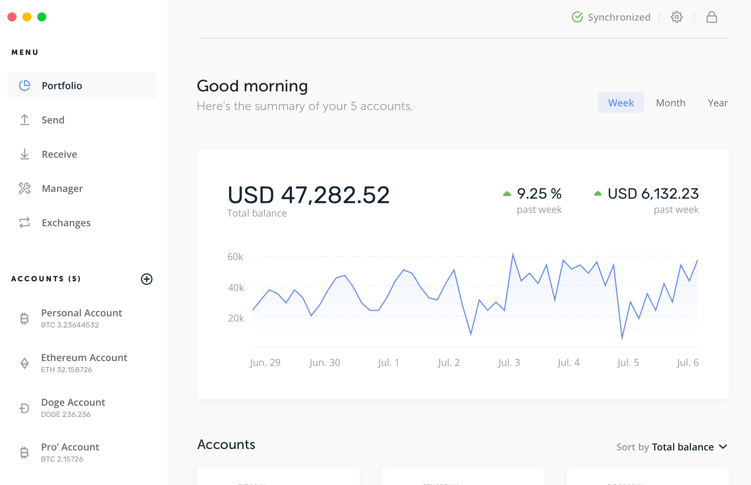Click the balance chart peak near Jul. 3
The width and height of the screenshot is (751, 485).
point(513,255)
